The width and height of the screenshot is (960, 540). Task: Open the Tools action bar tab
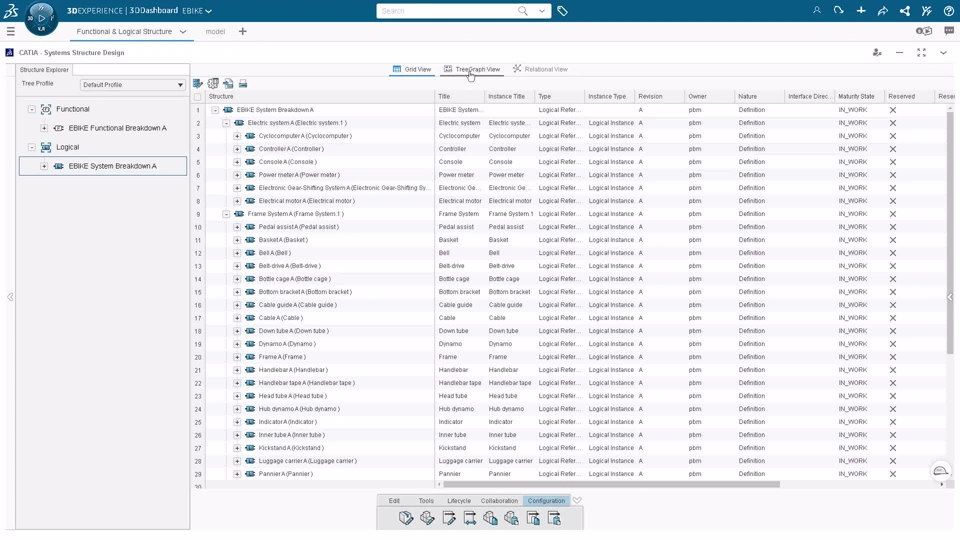coord(426,501)
